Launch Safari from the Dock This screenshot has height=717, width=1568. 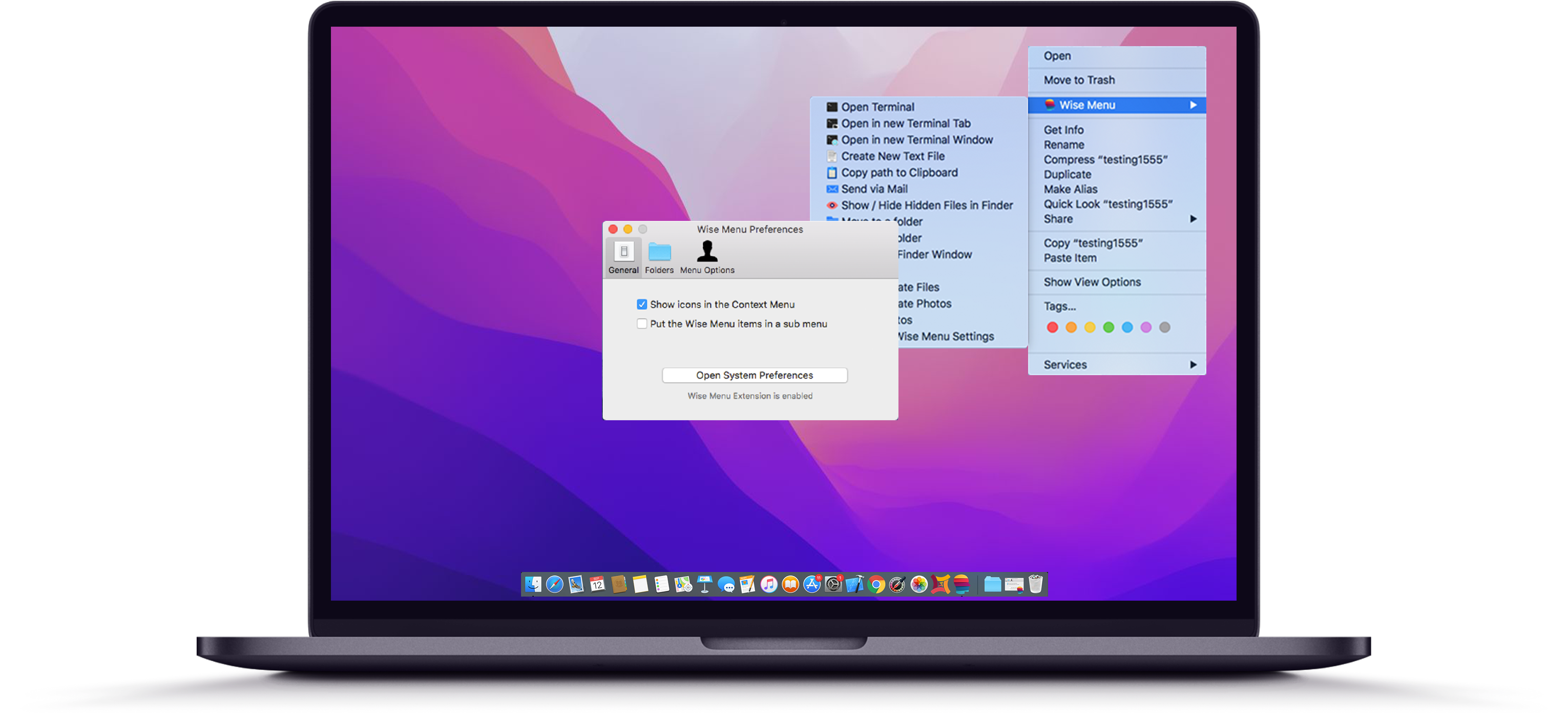coord(555,585)
